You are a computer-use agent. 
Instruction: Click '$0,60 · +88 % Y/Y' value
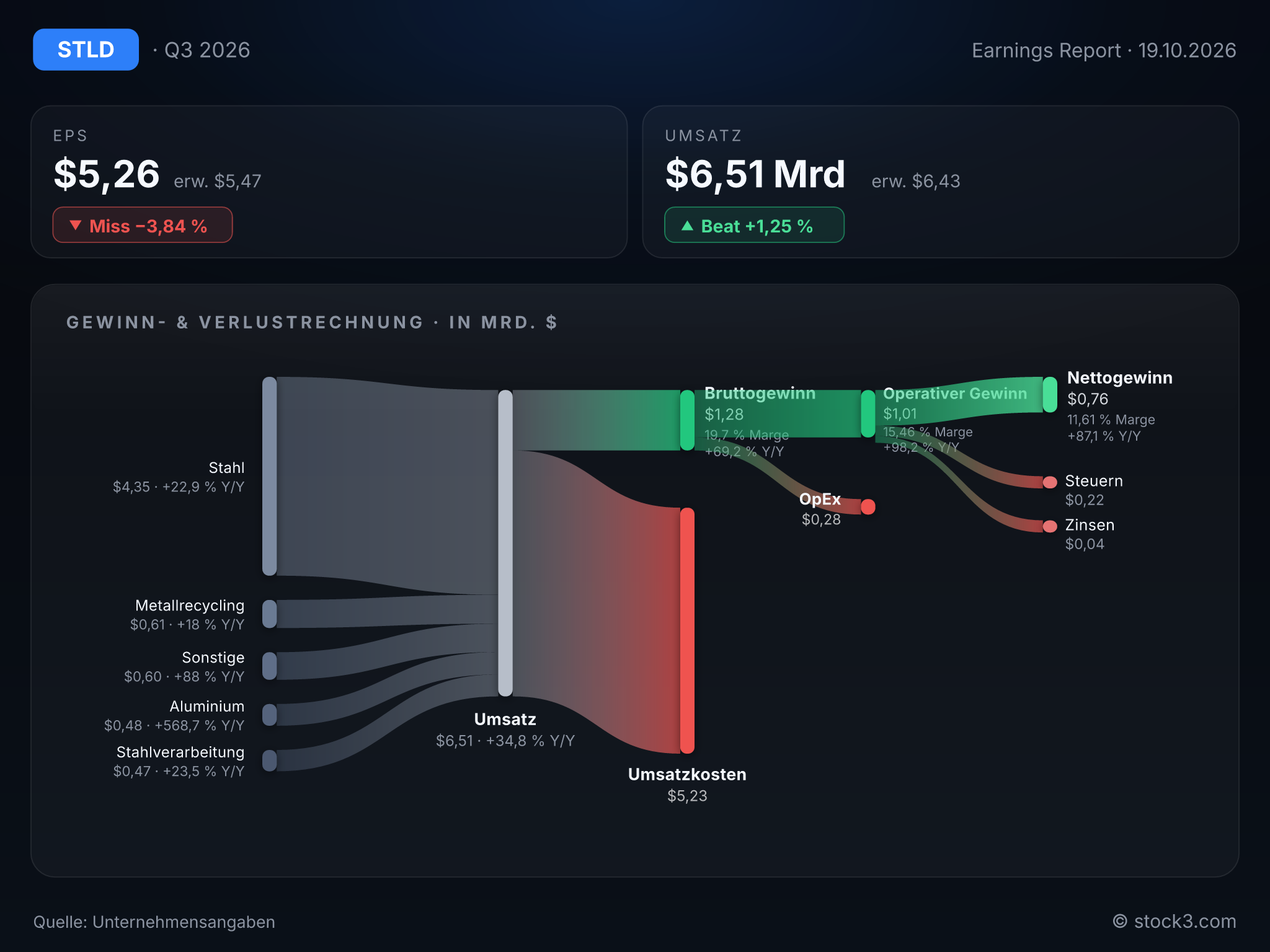pos(184,677)
